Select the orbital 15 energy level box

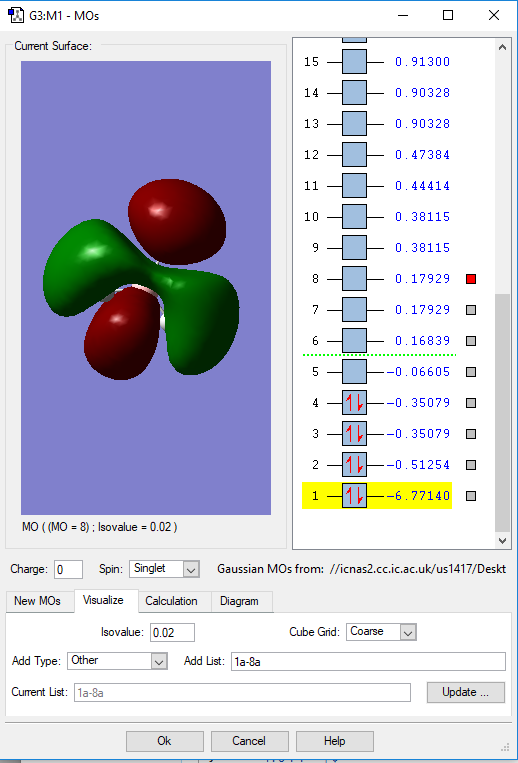tap(354, 62)
